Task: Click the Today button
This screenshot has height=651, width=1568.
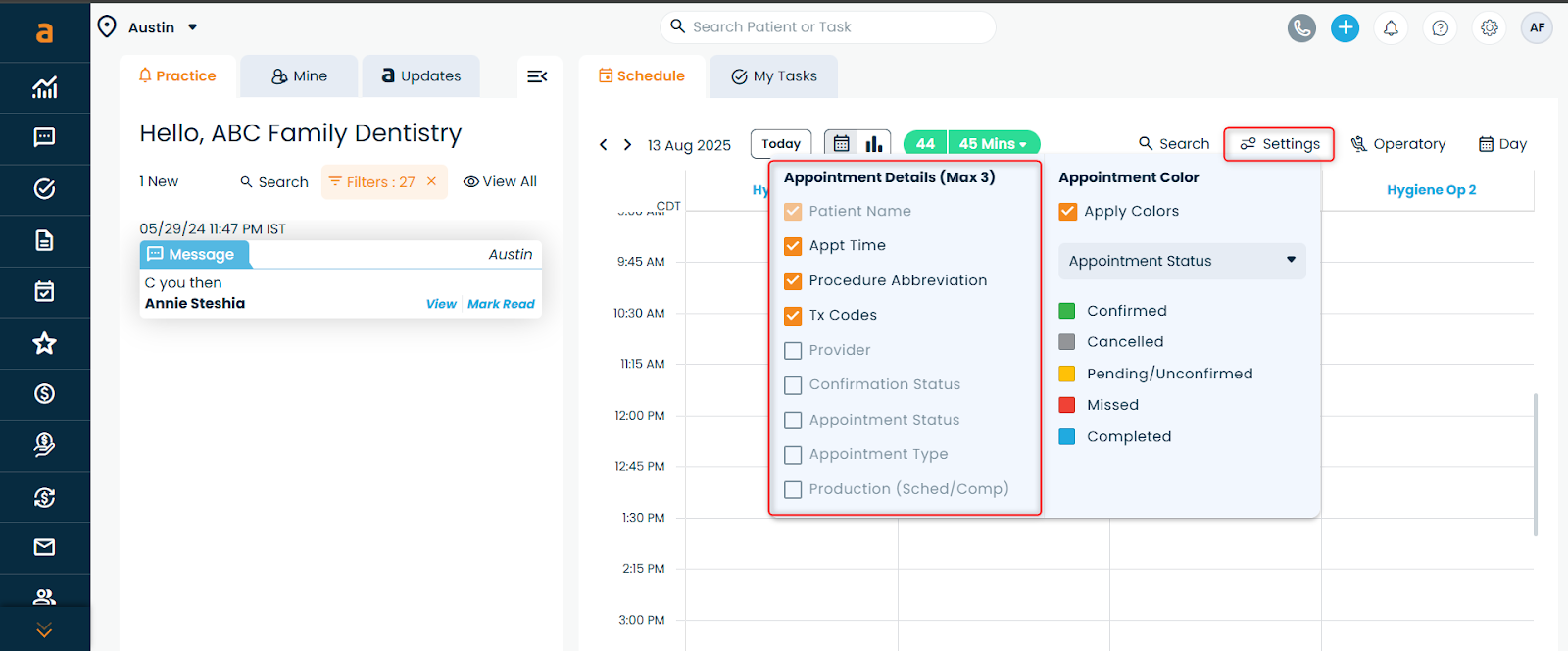Action: point(781,144)
